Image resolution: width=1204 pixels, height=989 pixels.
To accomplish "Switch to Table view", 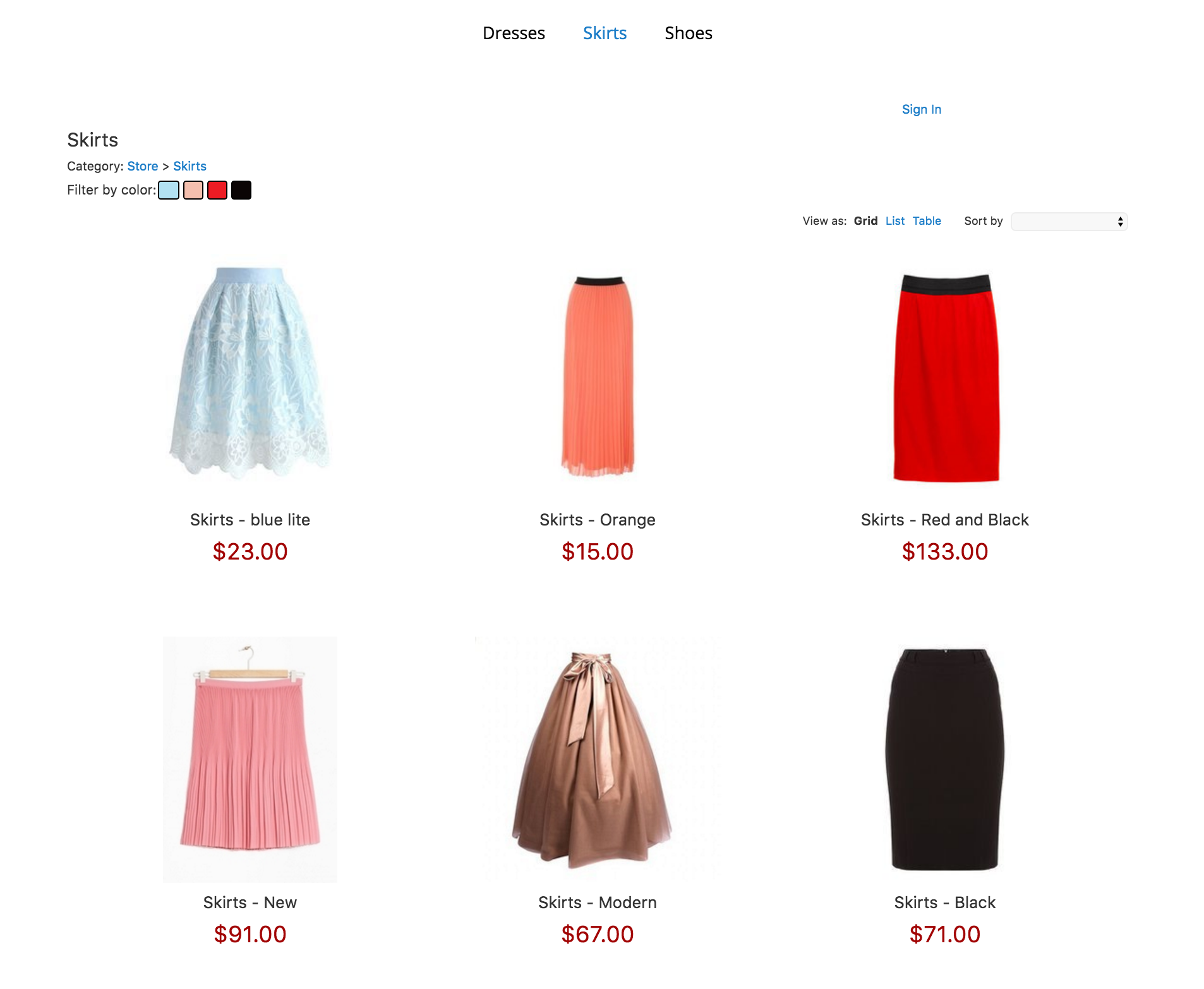I will (x=927, y=221).
